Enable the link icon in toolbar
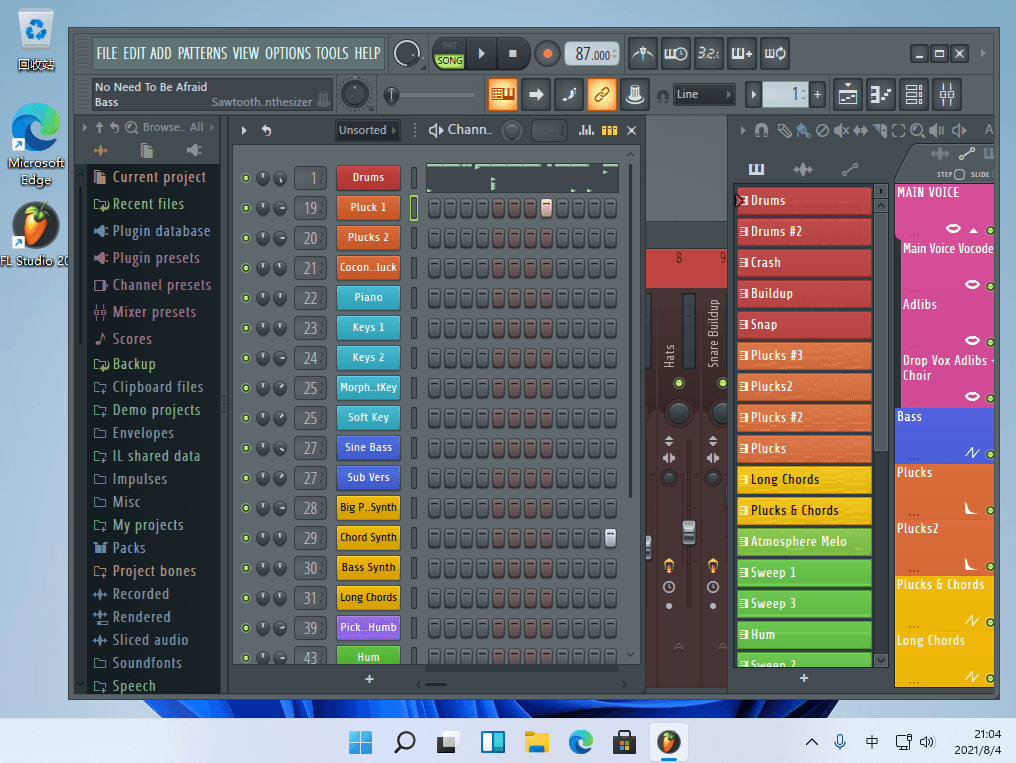 coord(601,95)
